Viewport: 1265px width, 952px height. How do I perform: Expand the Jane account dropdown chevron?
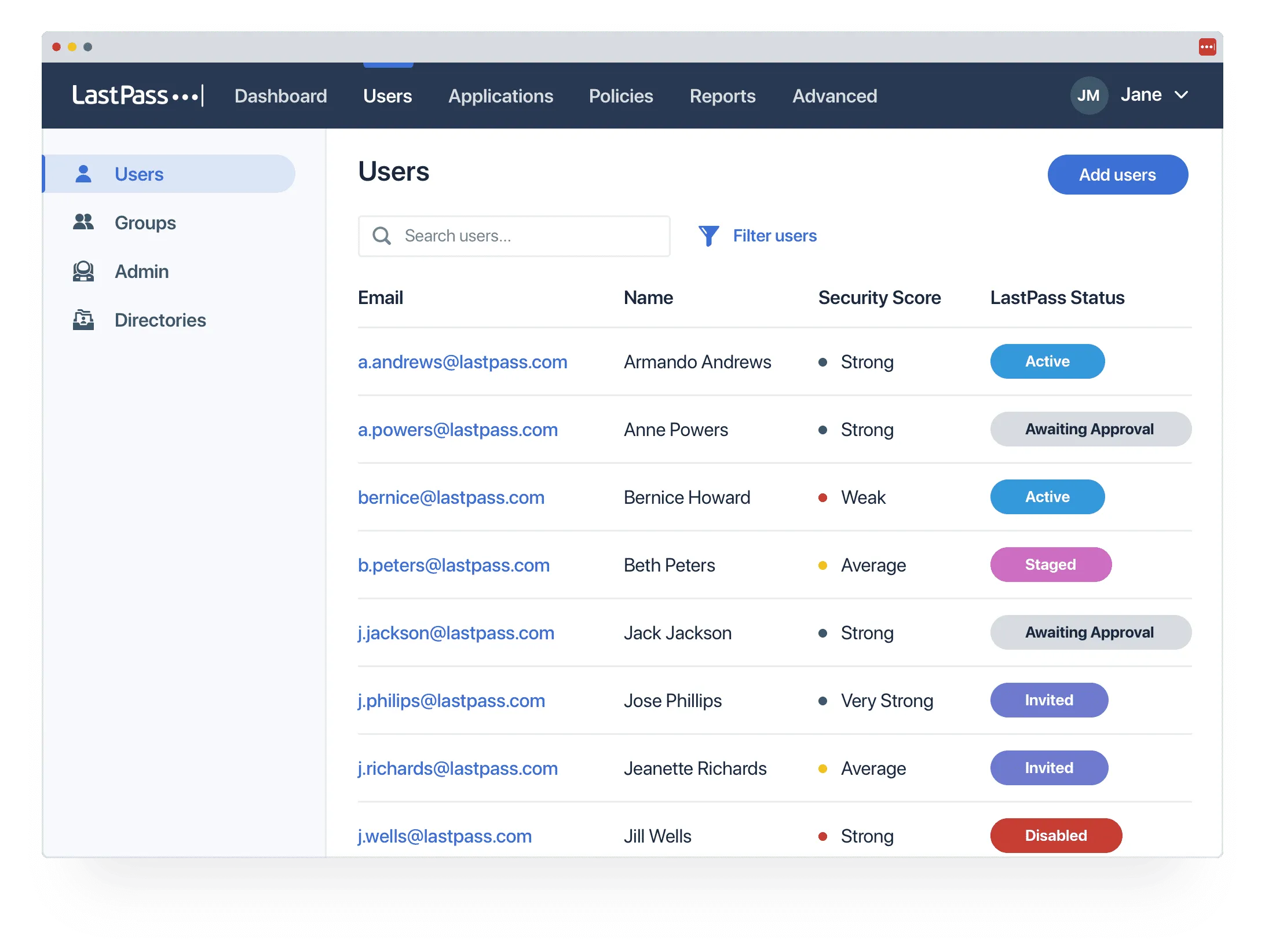coord(1181,95)
